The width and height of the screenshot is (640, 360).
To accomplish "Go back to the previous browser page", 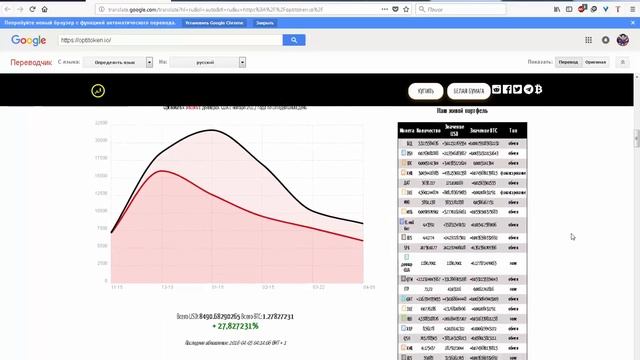I will pos(8,9).
